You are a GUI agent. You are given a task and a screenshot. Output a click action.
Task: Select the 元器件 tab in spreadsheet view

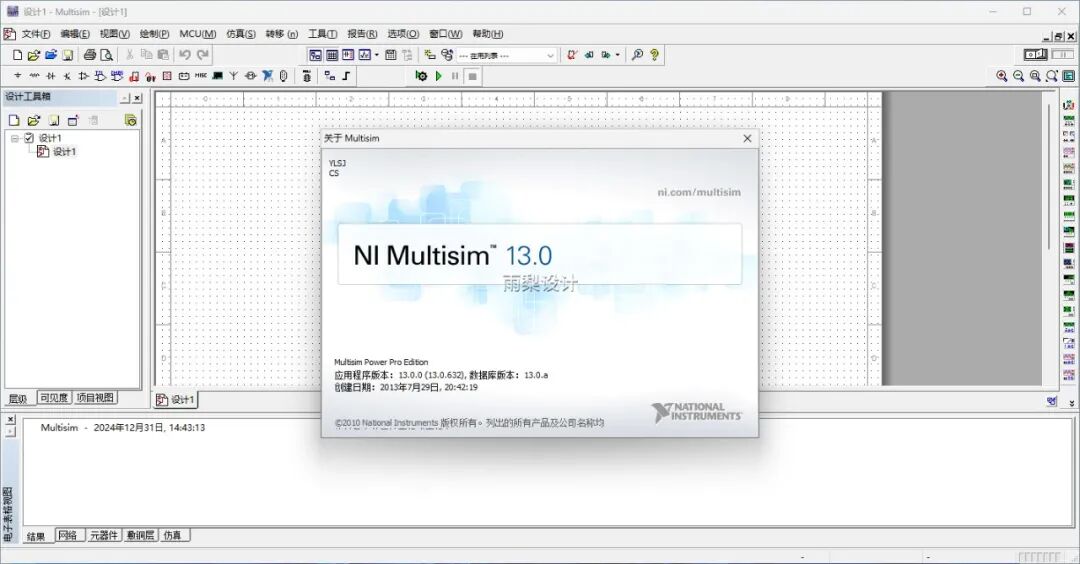tap(103, 535)
